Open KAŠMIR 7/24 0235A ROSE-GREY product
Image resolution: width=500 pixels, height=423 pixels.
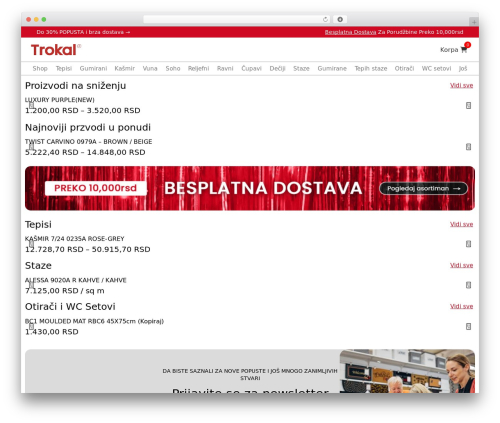point(74,239)
